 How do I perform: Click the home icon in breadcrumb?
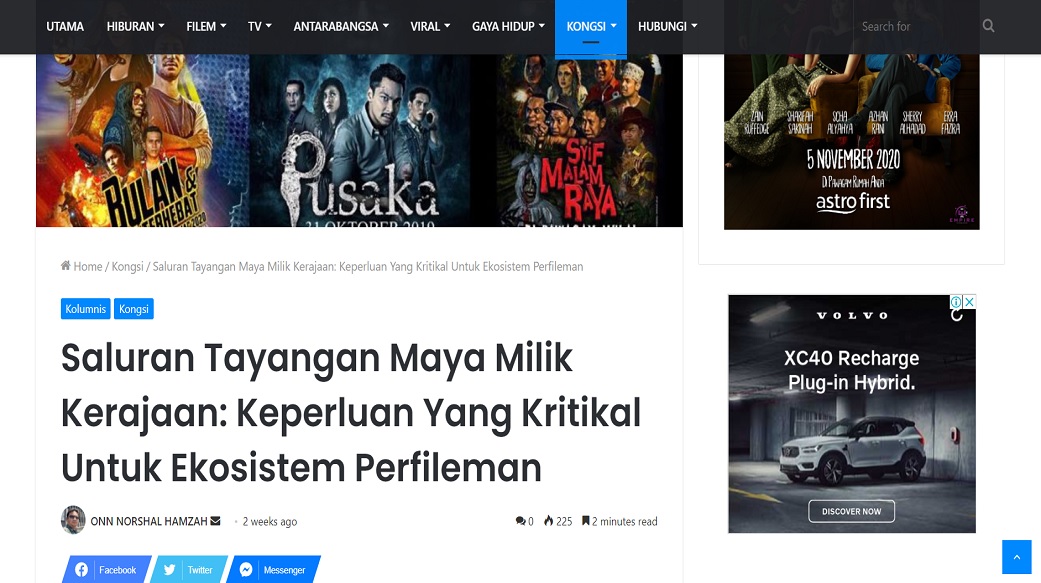coord(66,266)
